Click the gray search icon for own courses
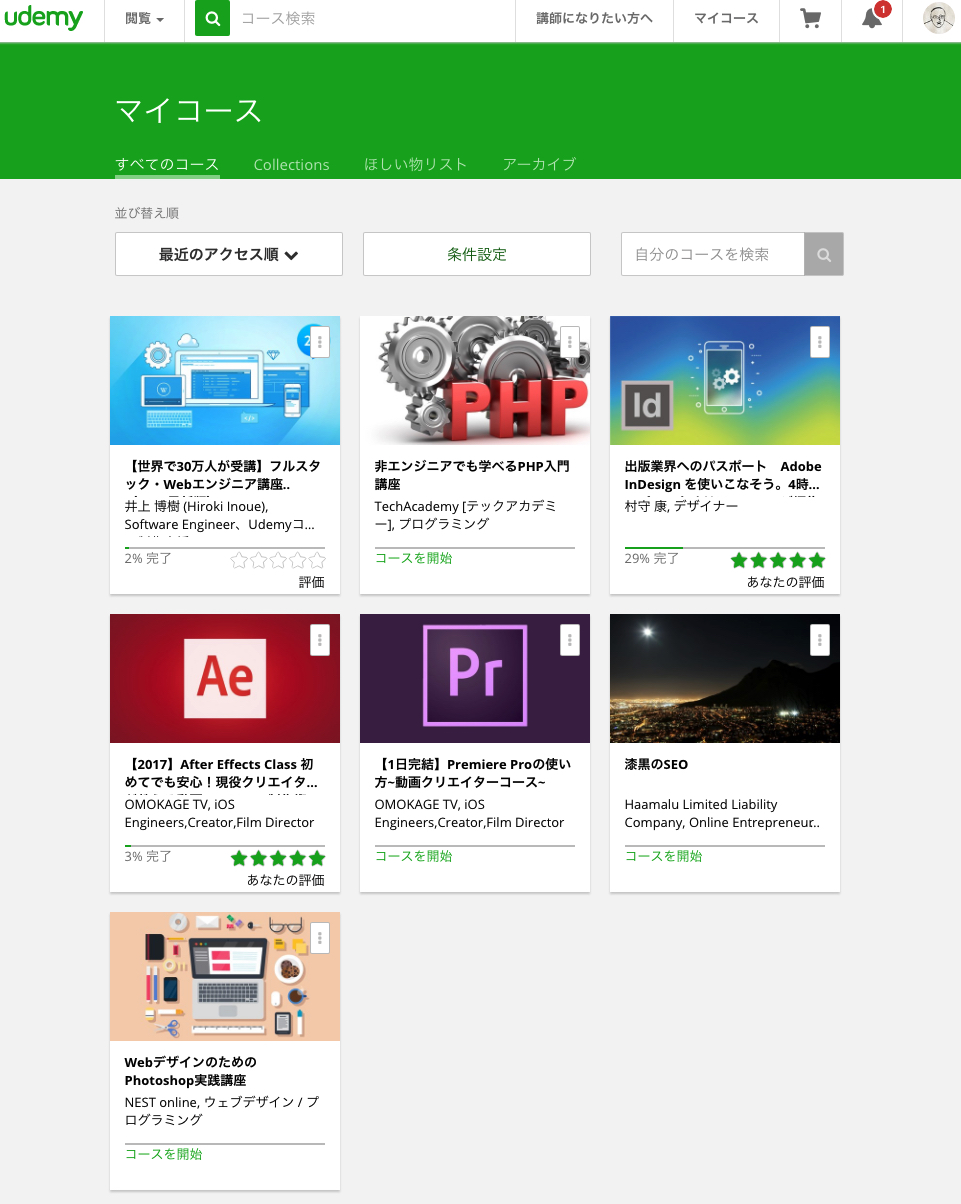961x1204 pixels. [824, 254]
